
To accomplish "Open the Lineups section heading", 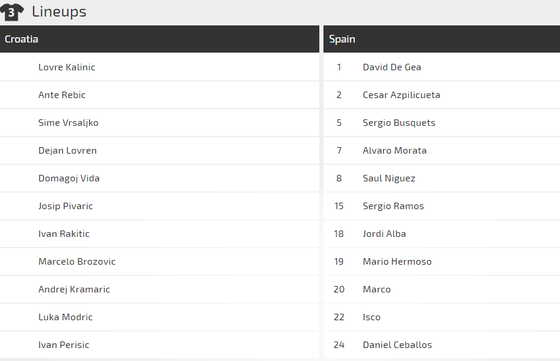I will 59,12.
